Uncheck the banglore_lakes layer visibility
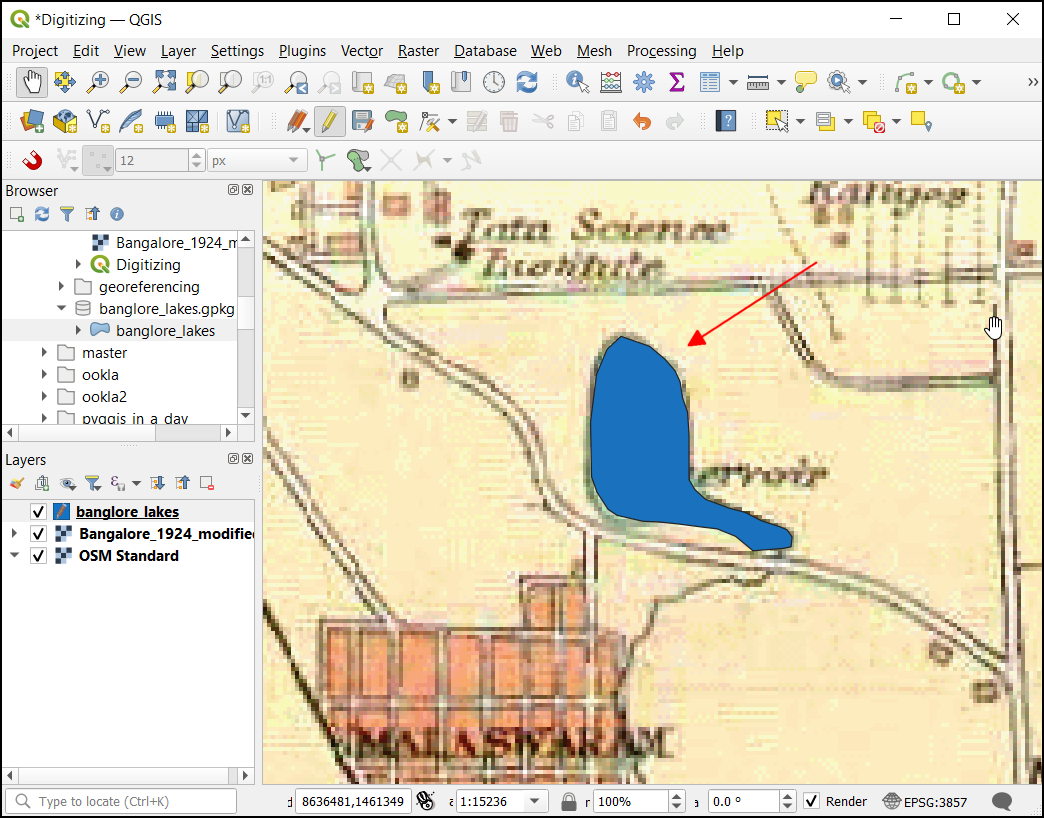 coord(38,512)
